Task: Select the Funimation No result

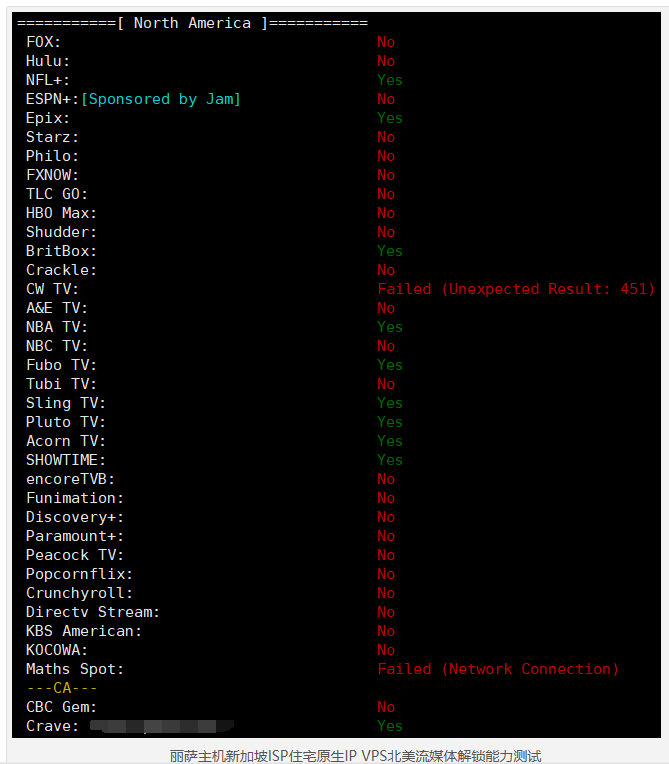Action: pyautogui.click(x=386, y=498)
